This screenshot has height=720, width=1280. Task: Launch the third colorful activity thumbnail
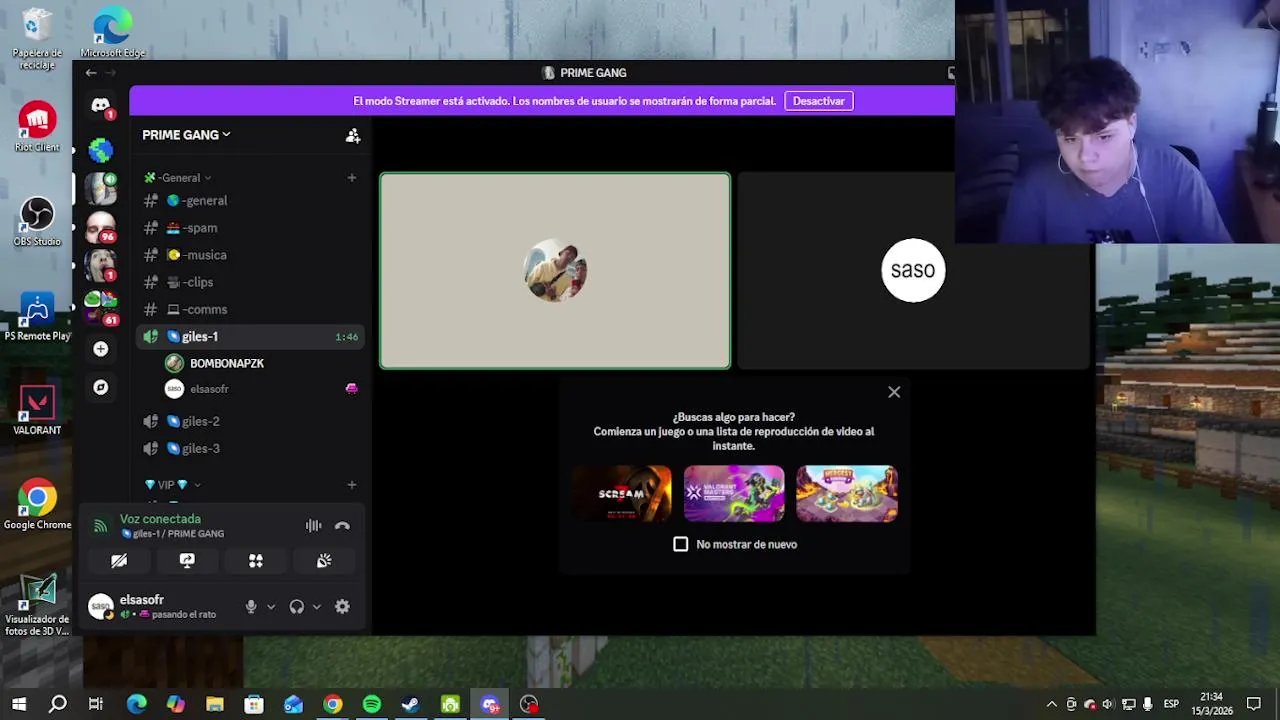click(x=847, y=494)
